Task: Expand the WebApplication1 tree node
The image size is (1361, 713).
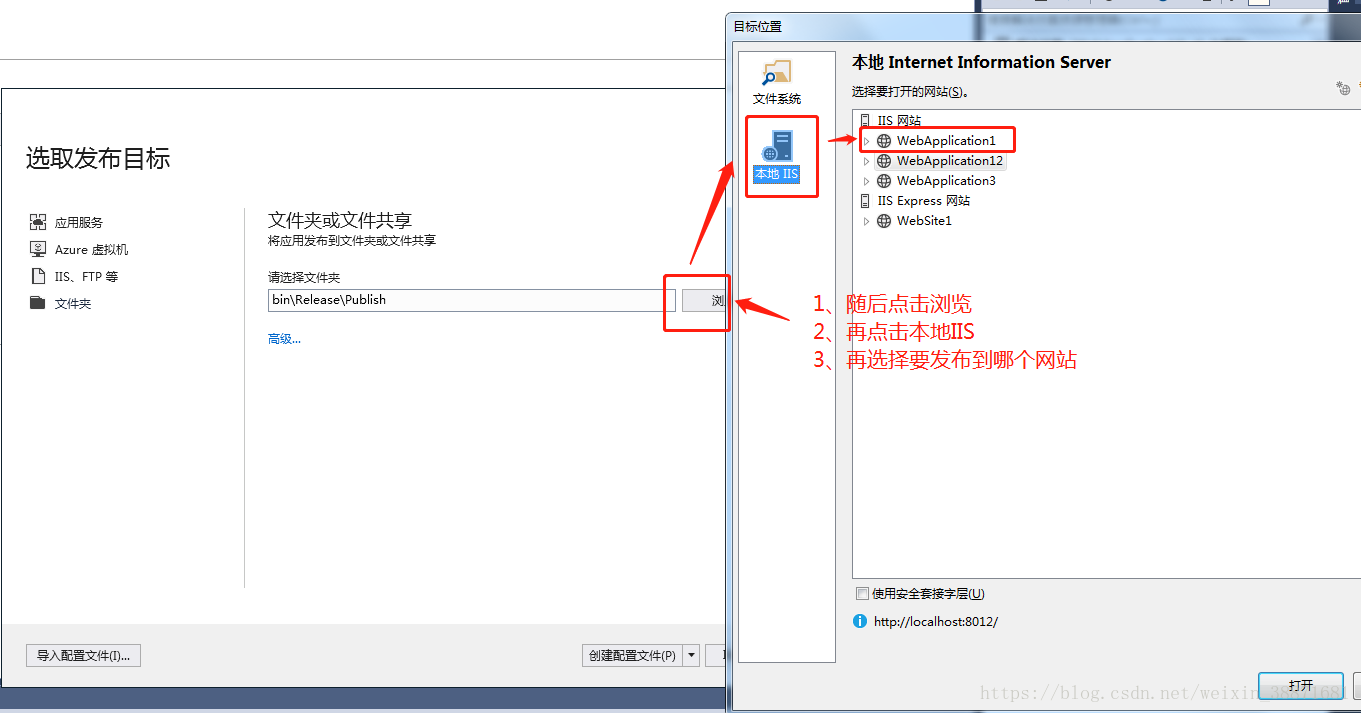Action: pos(867,141)
